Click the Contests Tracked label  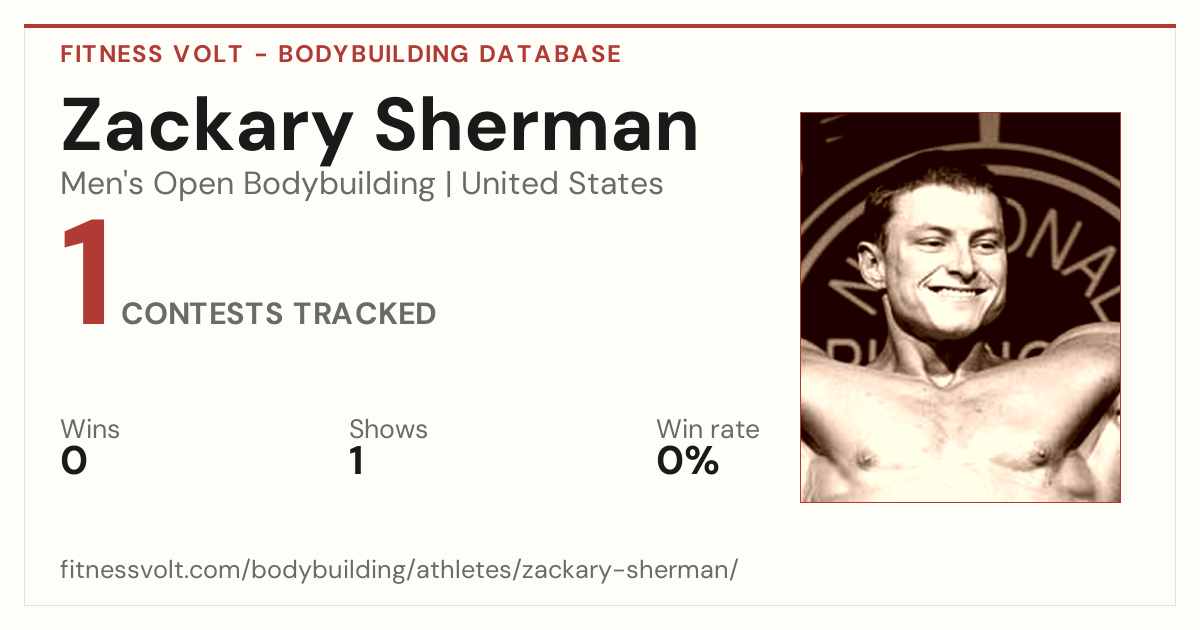coord(279,314)
